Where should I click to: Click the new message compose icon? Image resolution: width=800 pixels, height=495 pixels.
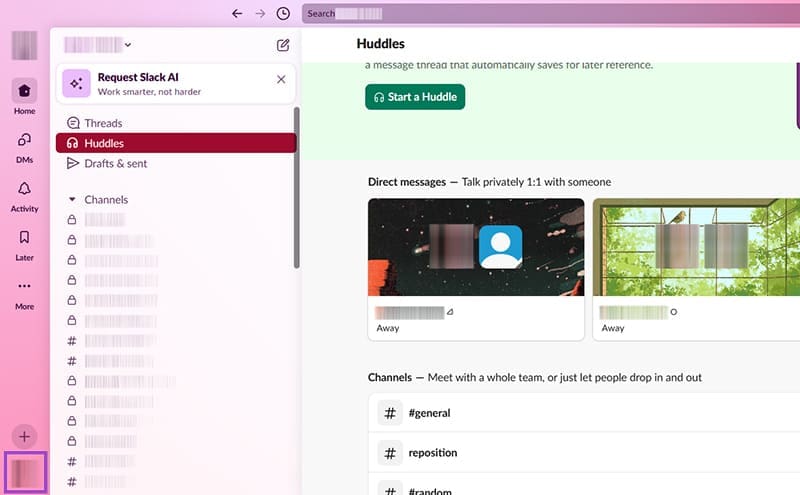pyautogui.click(x=283, y=45)
